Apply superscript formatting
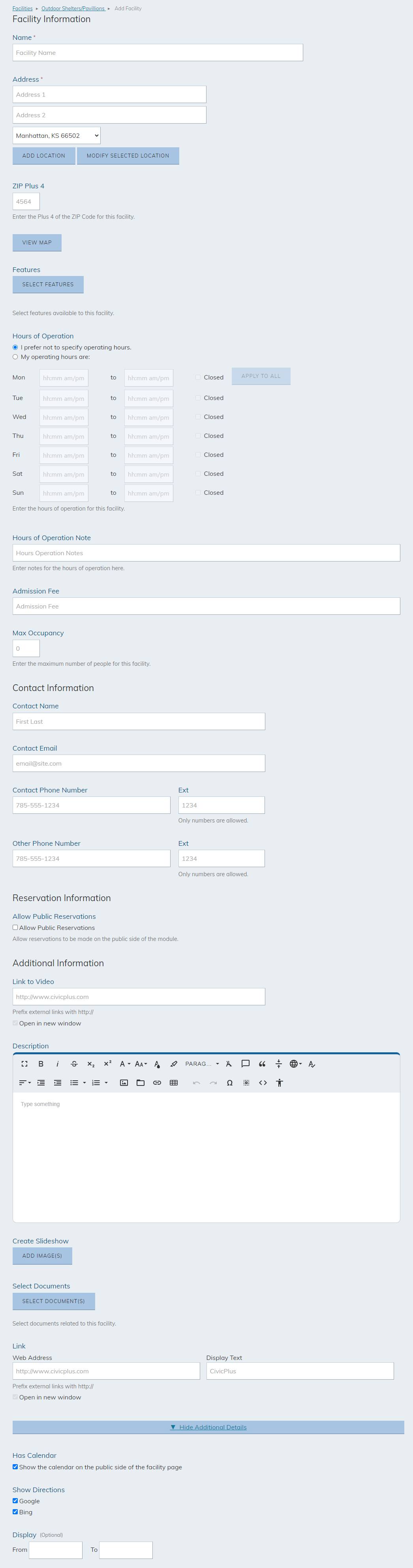 [x=108, y=1064]
